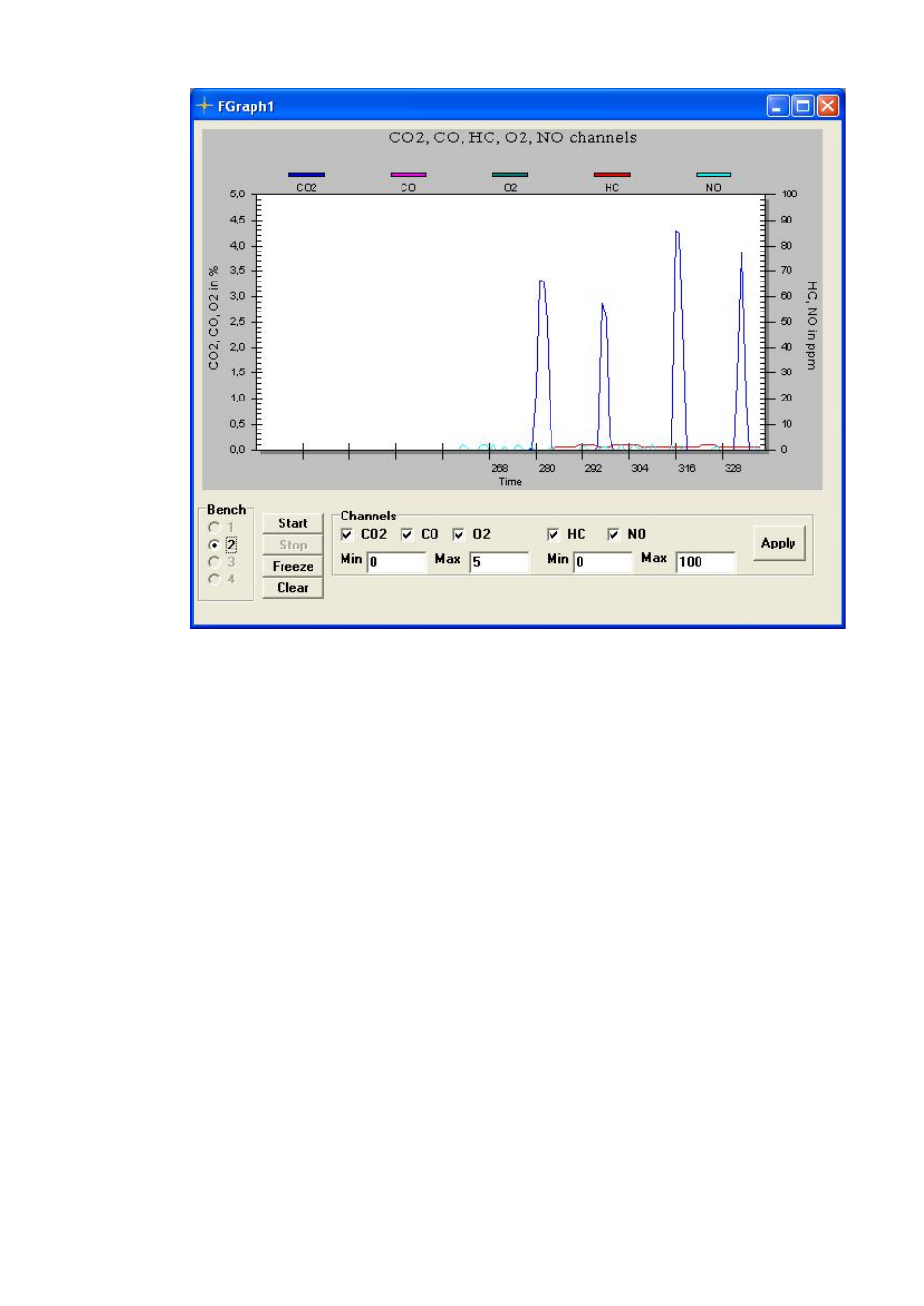The image size is (924, 1306).
Task: Click the CO2 blue legend swatch
Action: pyautogui.click(x=307, y=175)
